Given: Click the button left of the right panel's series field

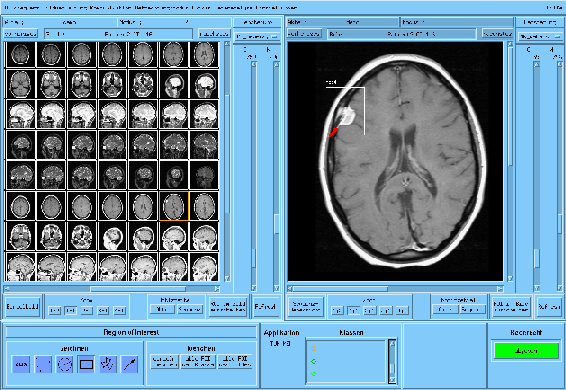Looking at the screenshot, I should coord(304,34).
